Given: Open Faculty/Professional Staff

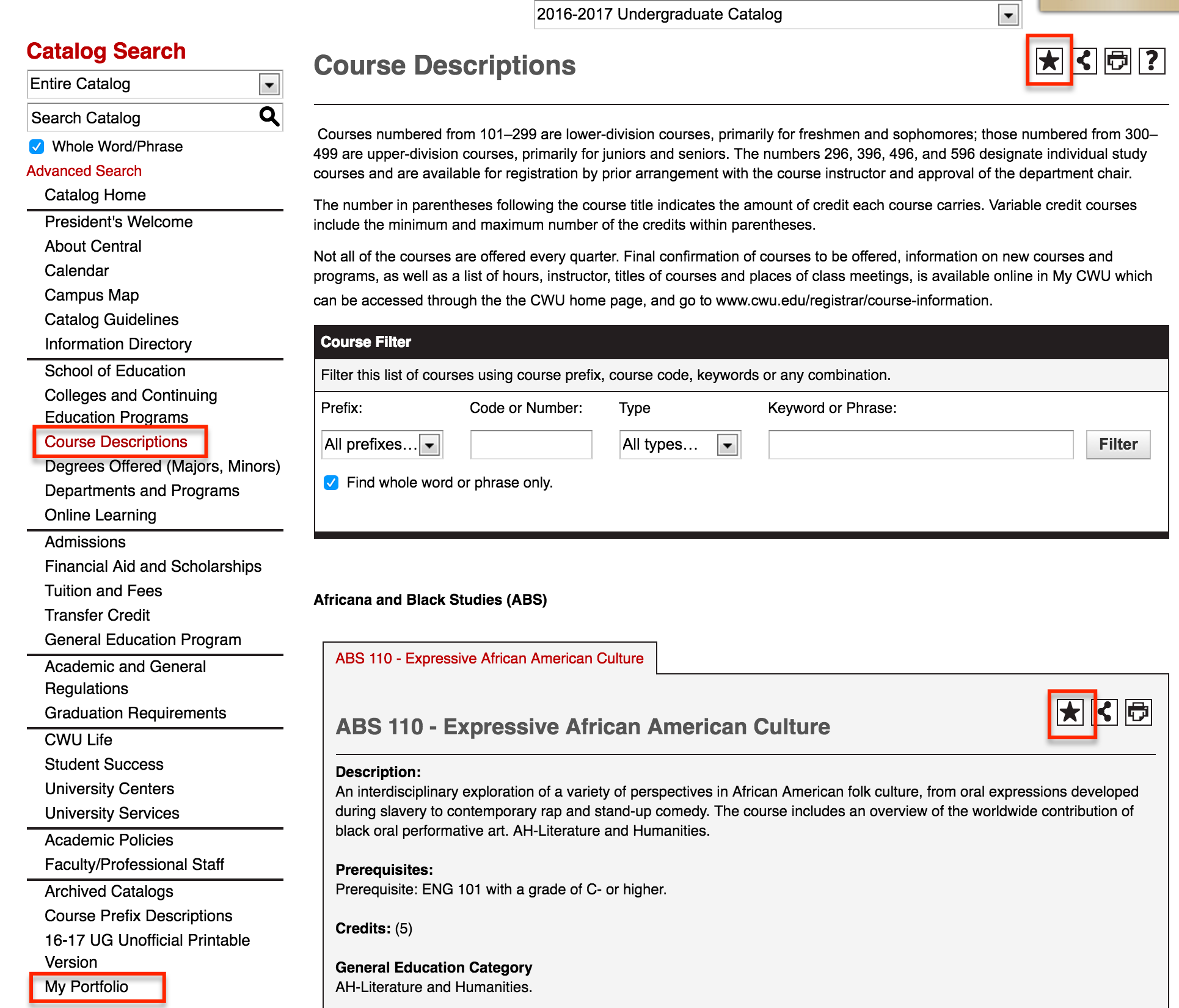Looking at the screenshot, I should [x=134, y=864].
